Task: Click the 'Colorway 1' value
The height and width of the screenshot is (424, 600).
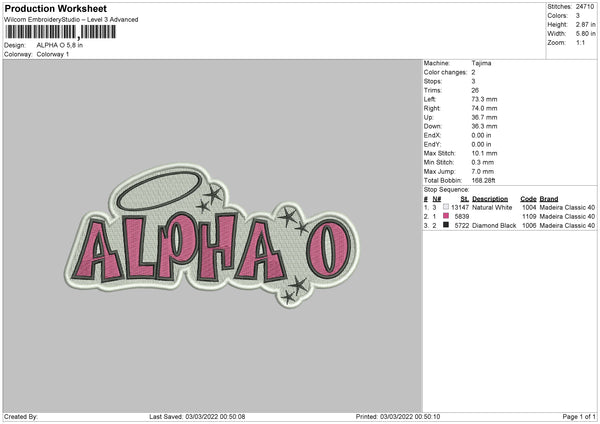Action: pyautogui.click(x=53, y=54)
